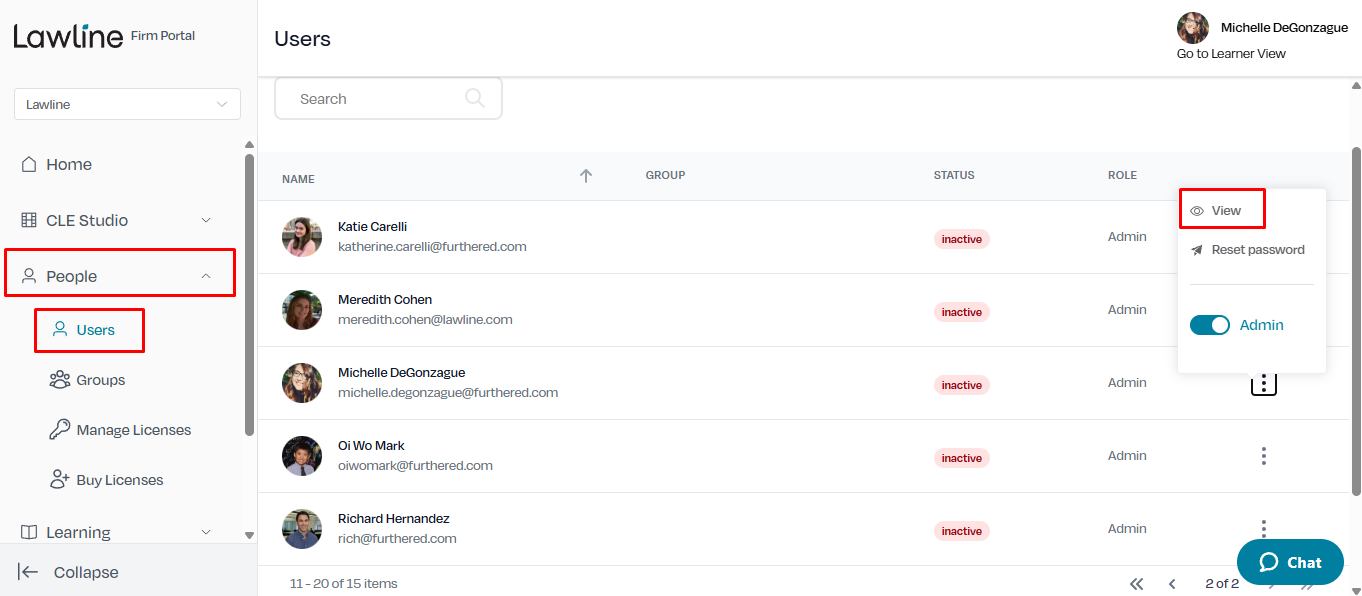Screen dimensions: 1362x596
Task: Click the Users icon in sidebar
Action: coord(60,330)
